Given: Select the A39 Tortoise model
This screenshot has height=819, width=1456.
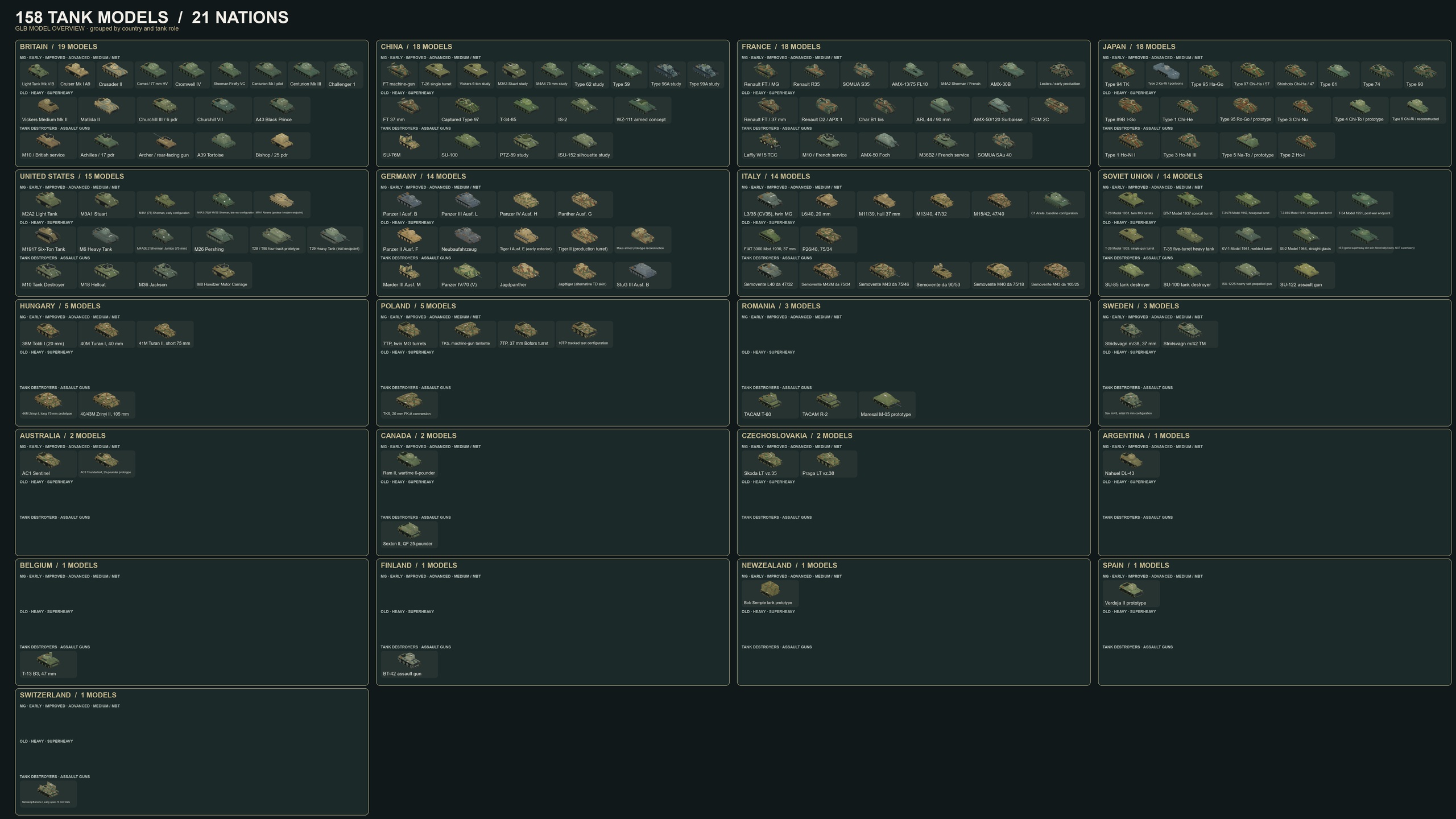Looking at the screenshot, I should coord(223,146).
